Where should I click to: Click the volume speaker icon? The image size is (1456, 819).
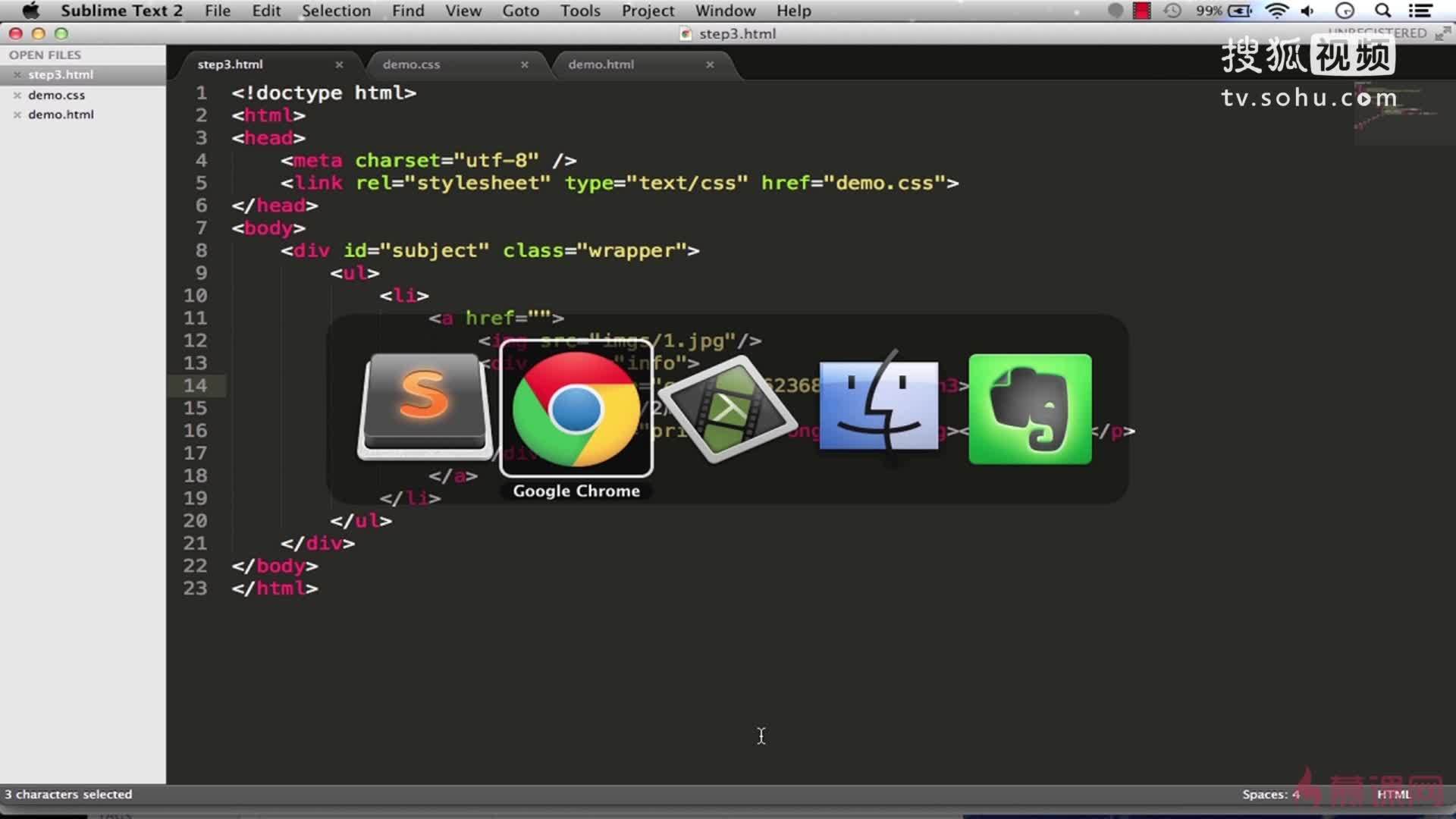1308,11
